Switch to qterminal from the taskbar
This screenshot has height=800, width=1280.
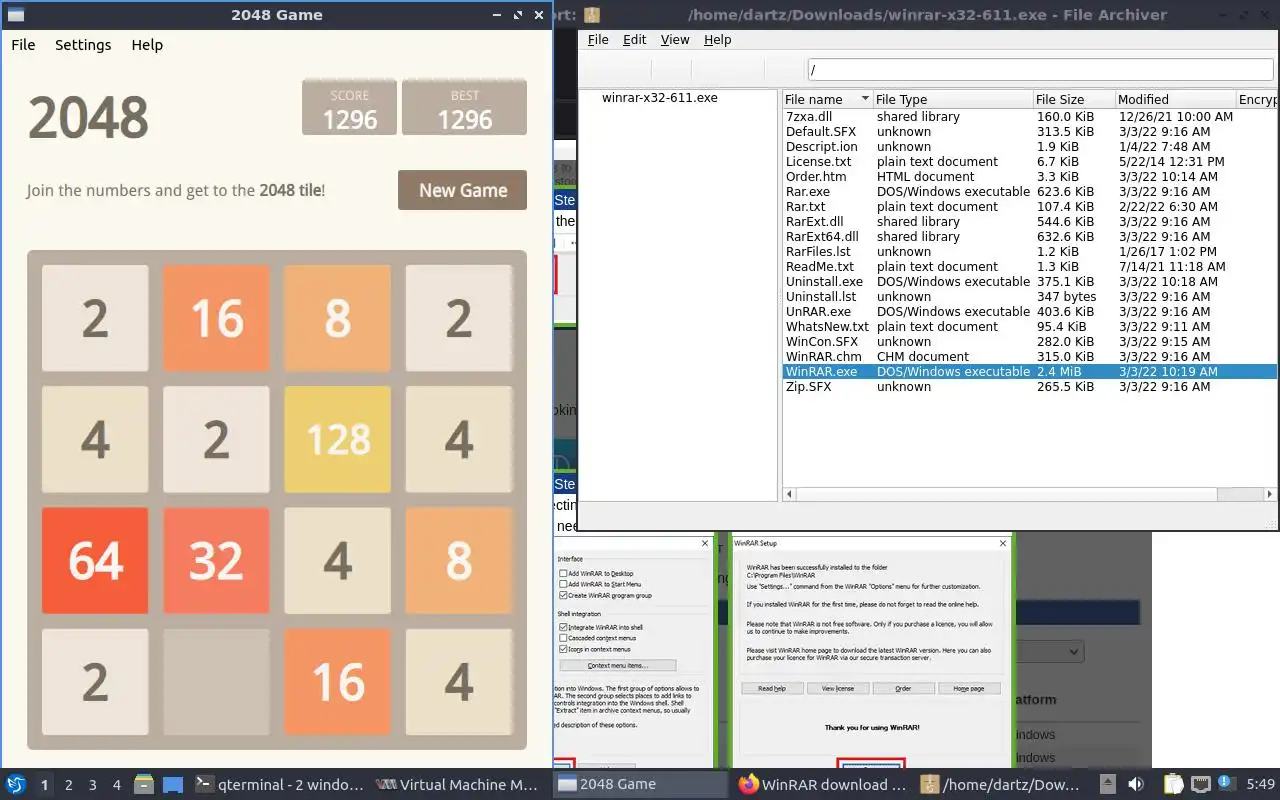[279, 785]
